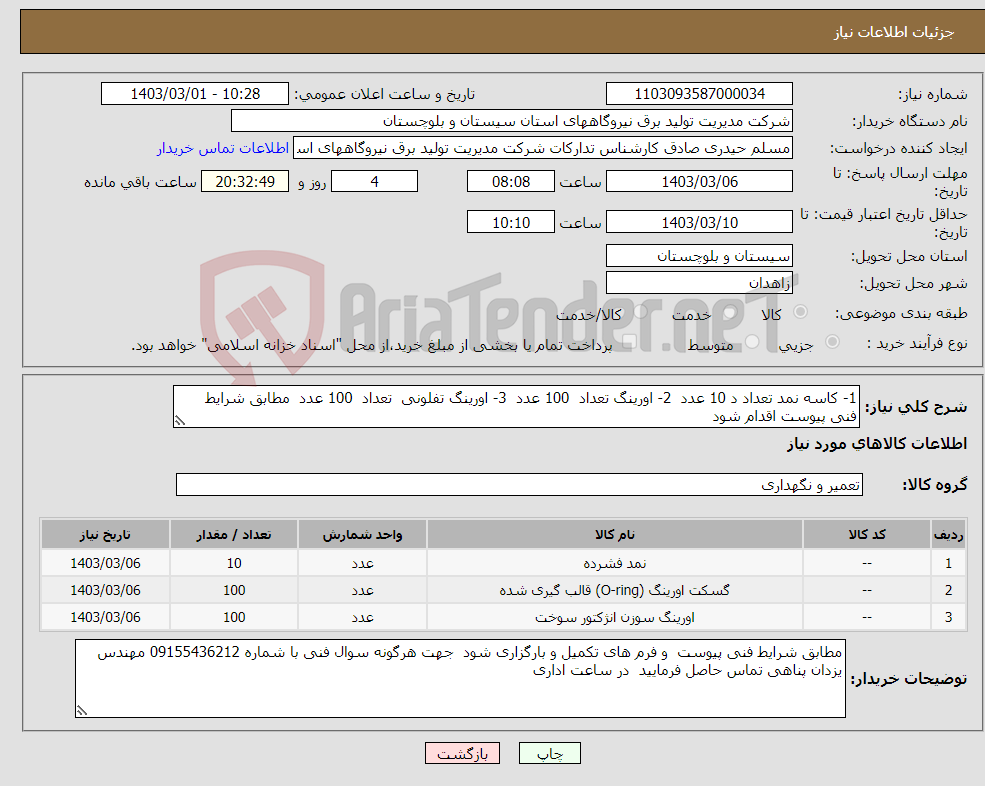This screenshot has height=786, width=985.
Task: Click the توضیحات خریدار label
Action: click(908, 679)
